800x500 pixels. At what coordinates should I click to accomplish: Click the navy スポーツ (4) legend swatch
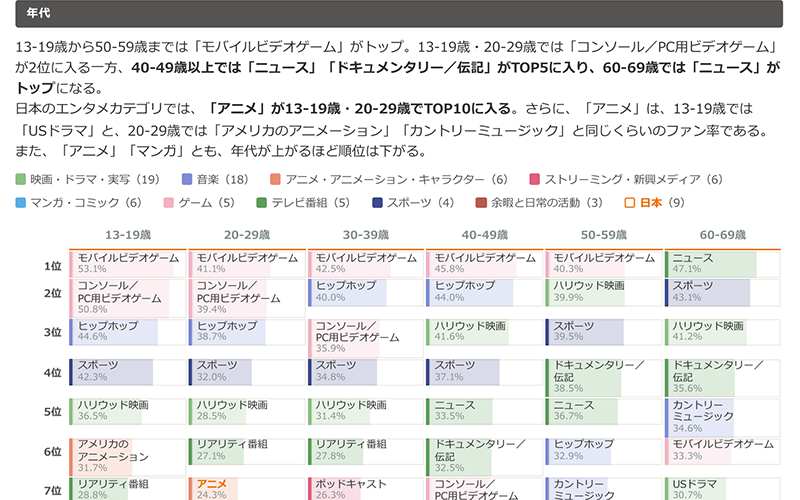point(378,203)
